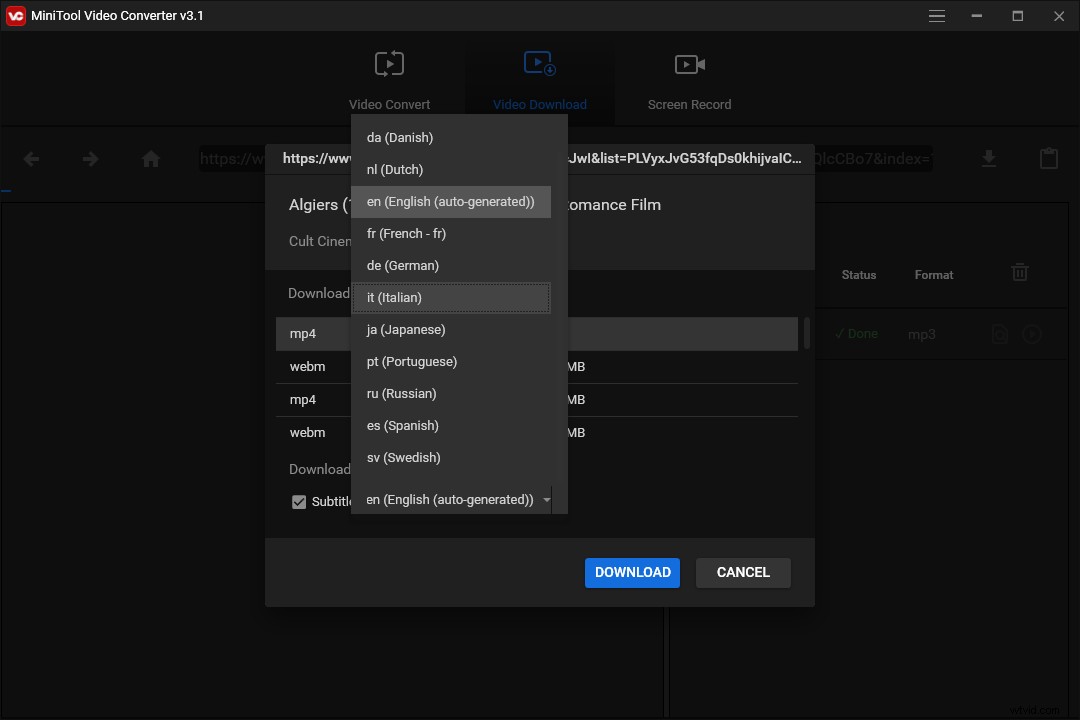This screenshot has width=1080, height=720.
Task: Click the forward navigation arrow
Action: pos(90,158)
